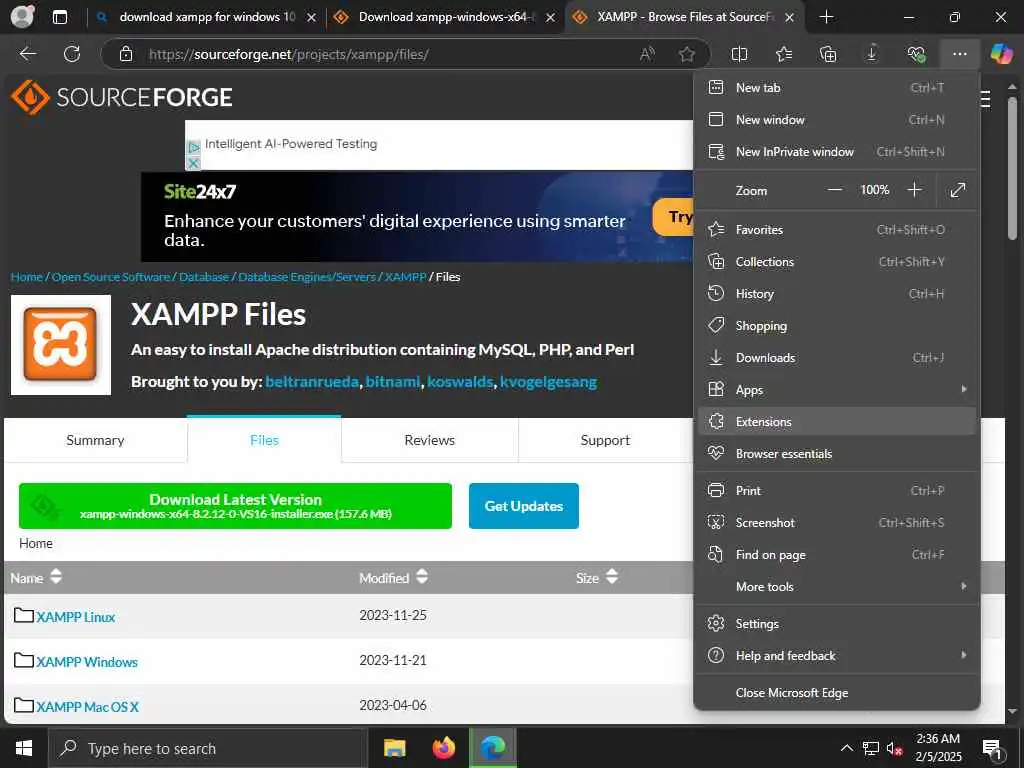
Task: Close the 'download xampp for windows 10' tab
Action: tap(312, 18)
